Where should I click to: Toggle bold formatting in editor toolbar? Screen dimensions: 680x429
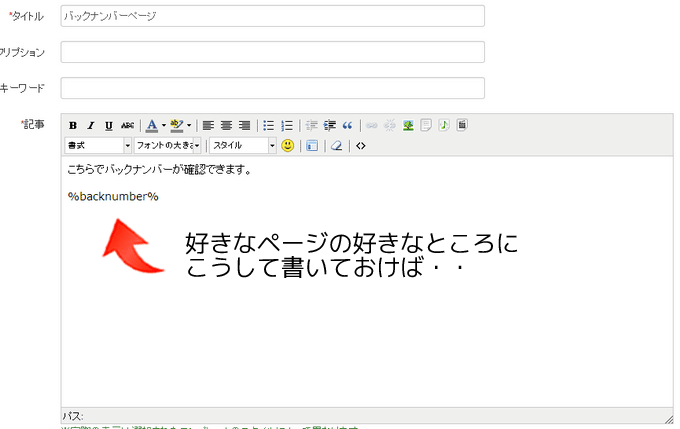click(73, 126)
